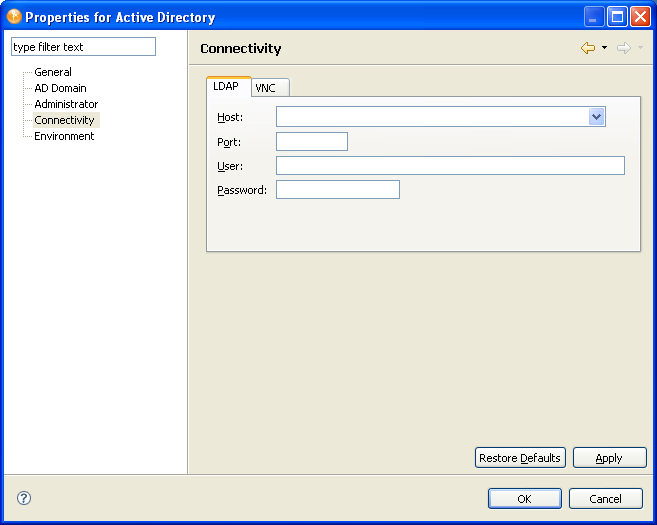The width and height of the screenshot is (657, 525).
Task: Select Connectivity in the tree
Action: (x=64, y=120)
